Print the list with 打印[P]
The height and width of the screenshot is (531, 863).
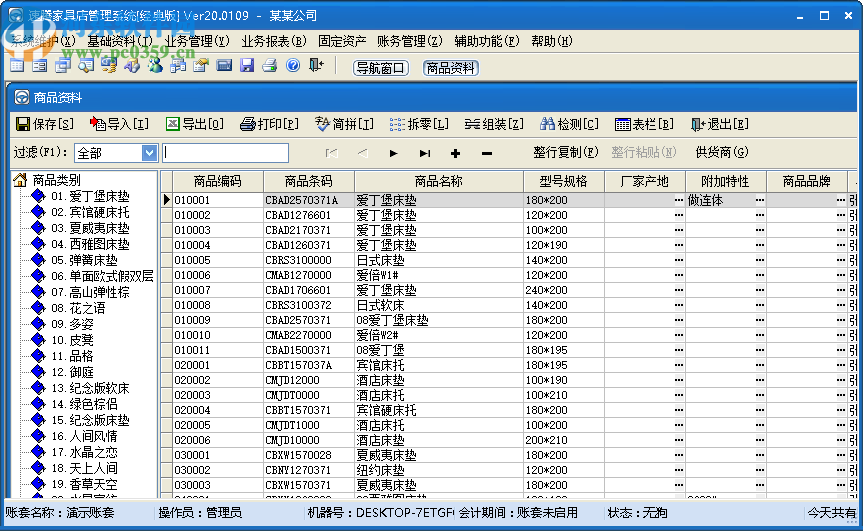269,124
